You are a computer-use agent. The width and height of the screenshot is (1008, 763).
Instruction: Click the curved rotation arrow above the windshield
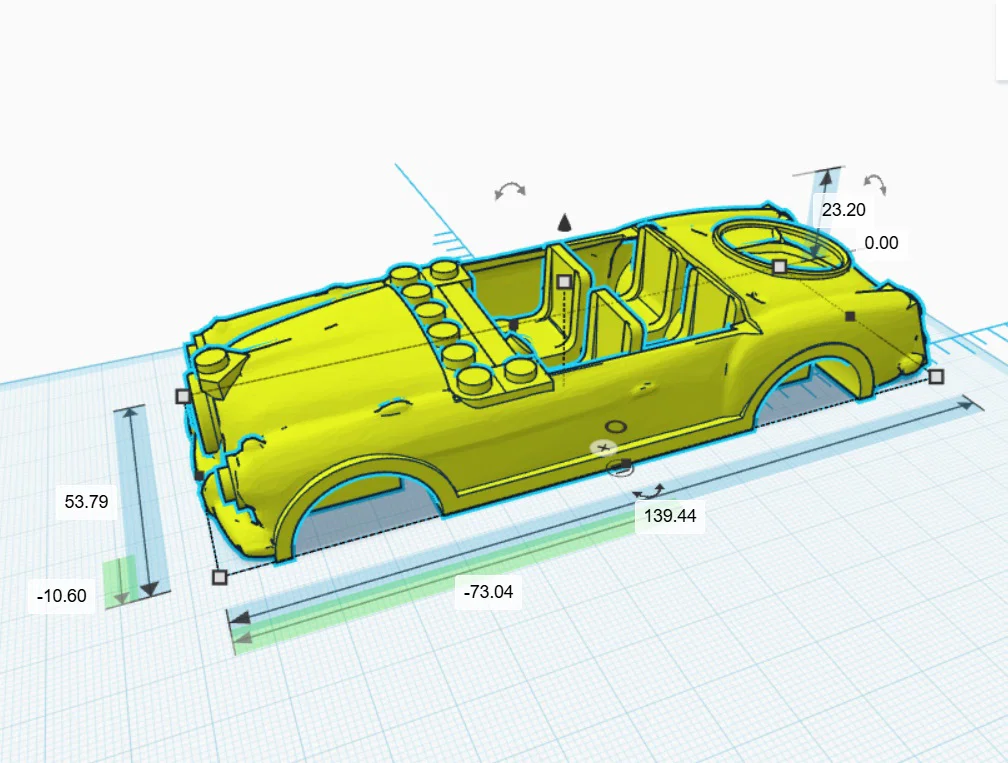(510, 191)
